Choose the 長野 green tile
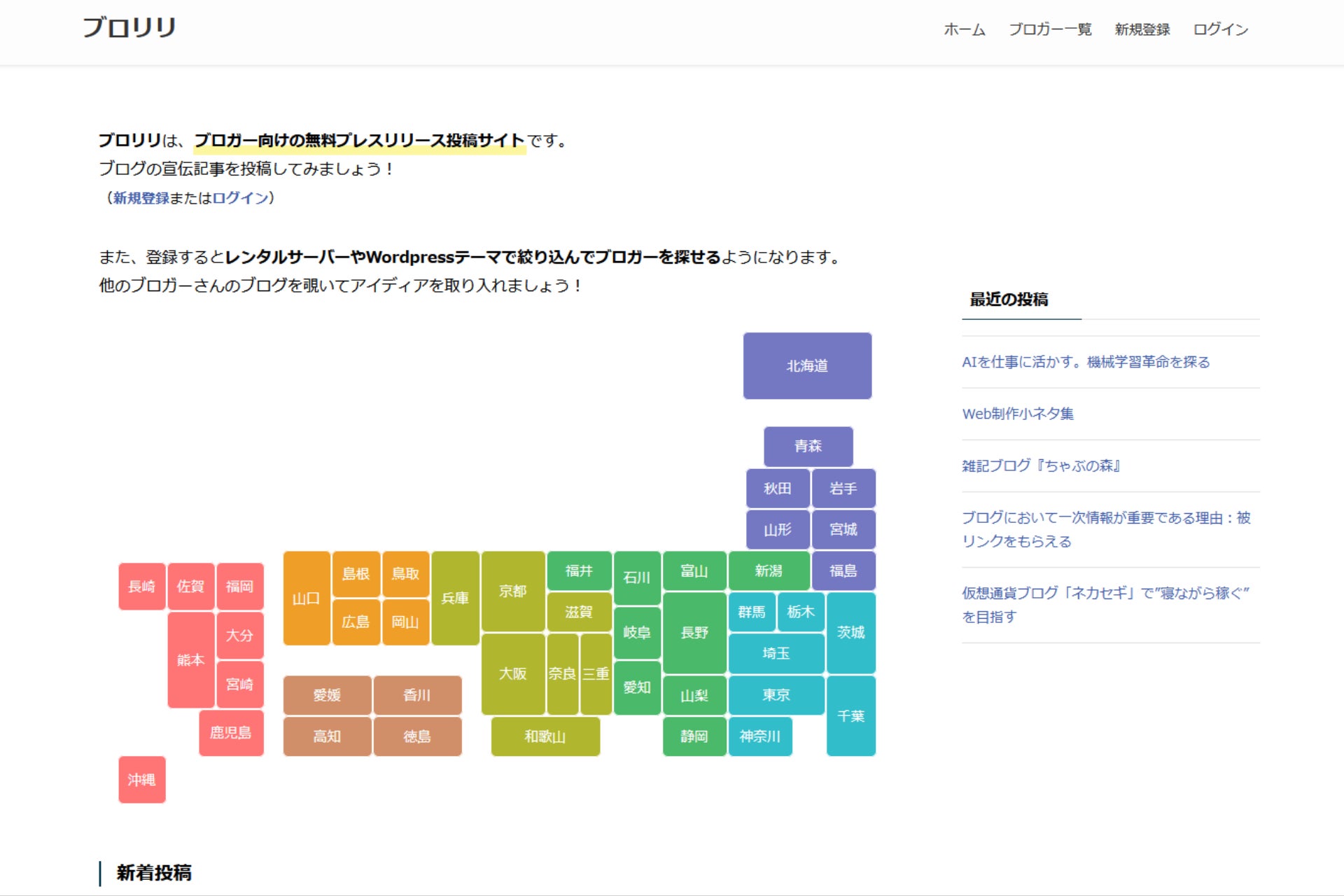 694,632
